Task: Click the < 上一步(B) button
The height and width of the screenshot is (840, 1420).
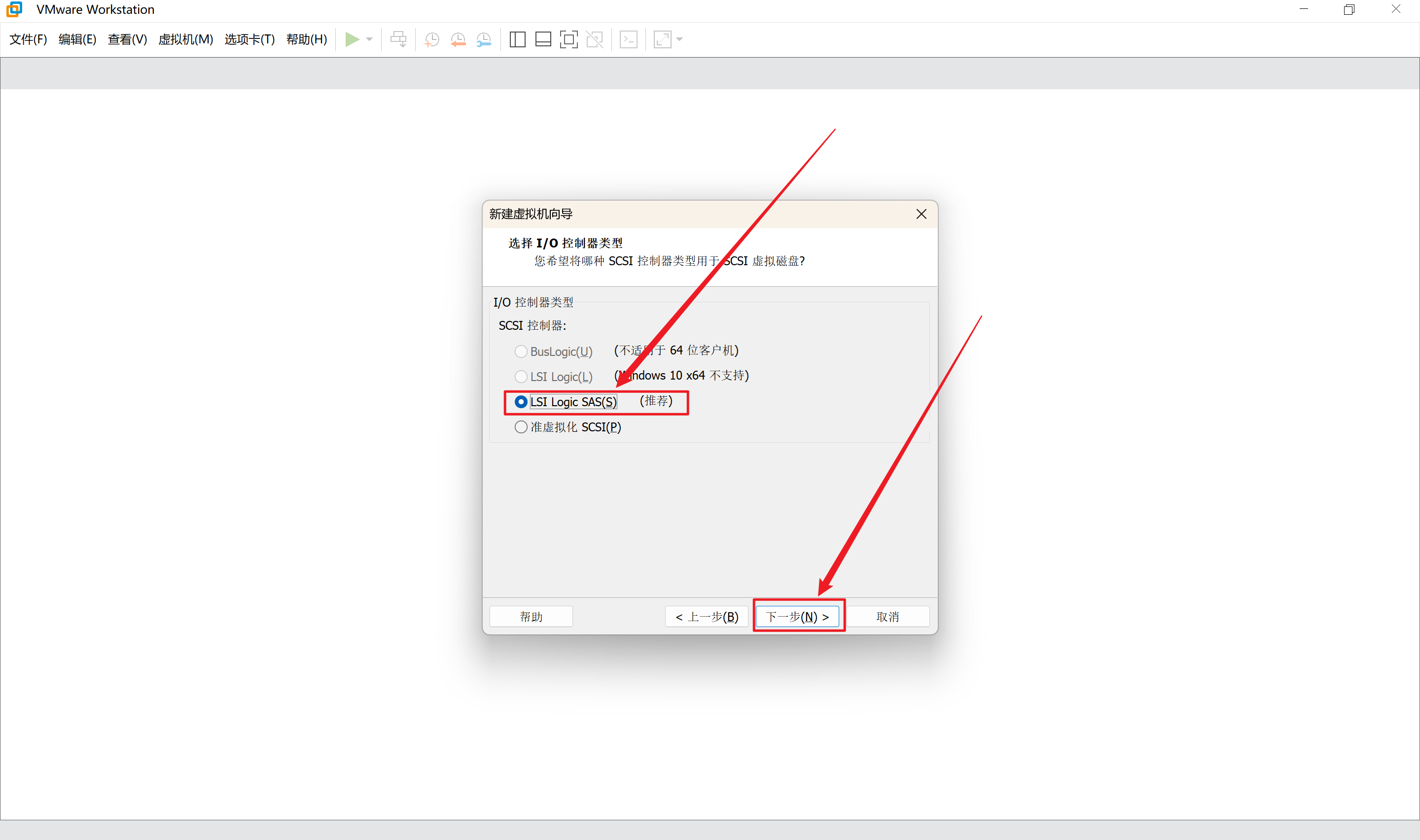Action: 707,616
